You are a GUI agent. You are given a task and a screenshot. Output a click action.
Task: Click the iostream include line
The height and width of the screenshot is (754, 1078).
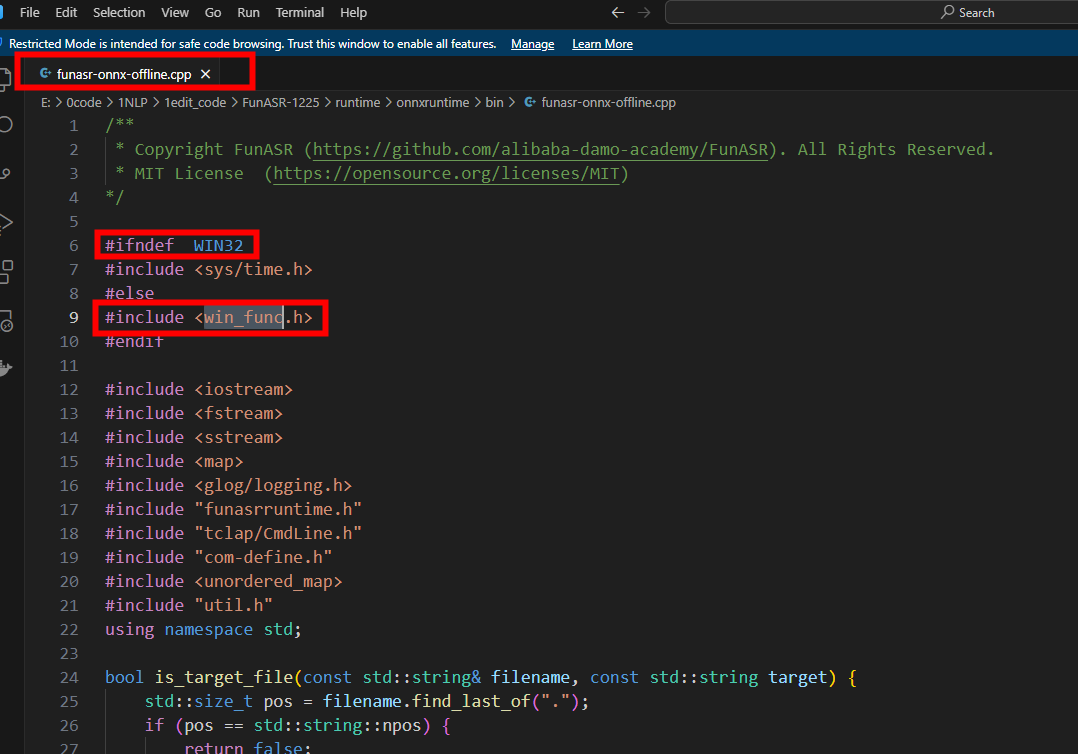199,390
